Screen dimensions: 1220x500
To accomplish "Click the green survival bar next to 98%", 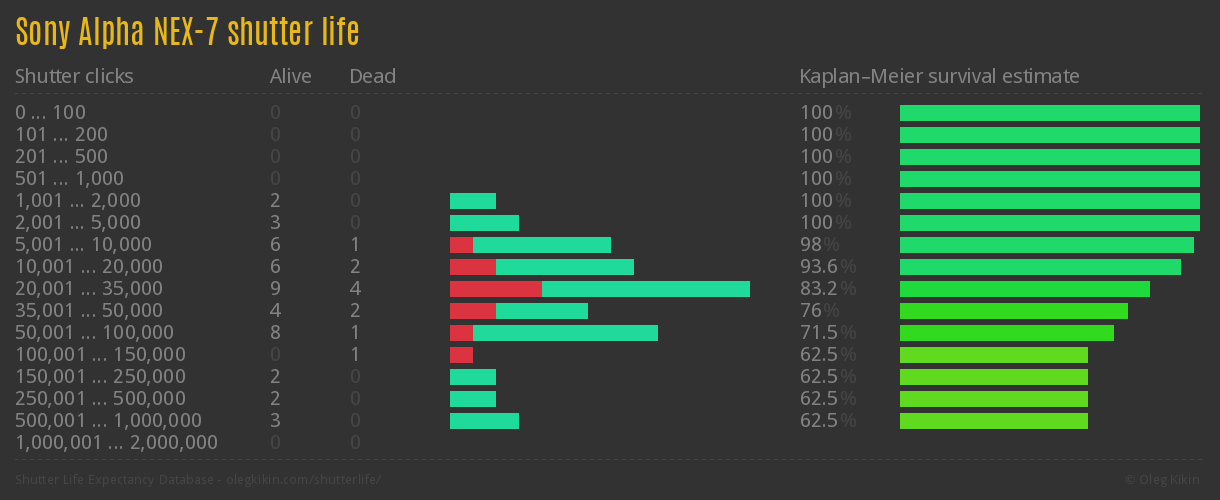I will 1046,245.
